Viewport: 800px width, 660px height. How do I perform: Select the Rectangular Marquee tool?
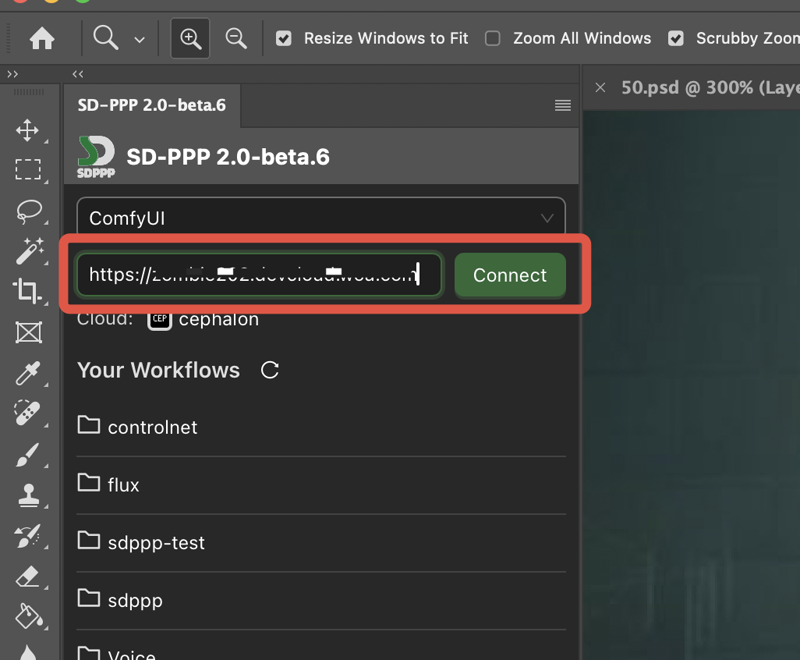pos(28,169)
